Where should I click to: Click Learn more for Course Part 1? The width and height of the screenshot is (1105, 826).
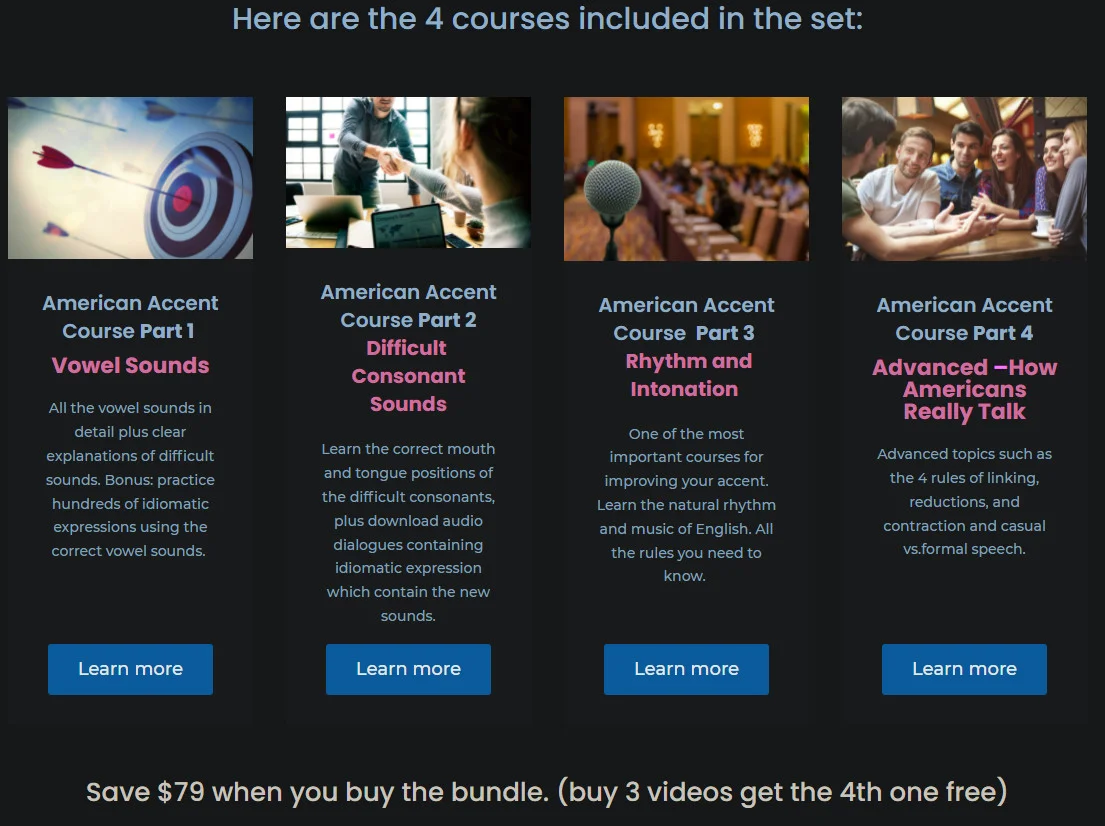point(130,669)
